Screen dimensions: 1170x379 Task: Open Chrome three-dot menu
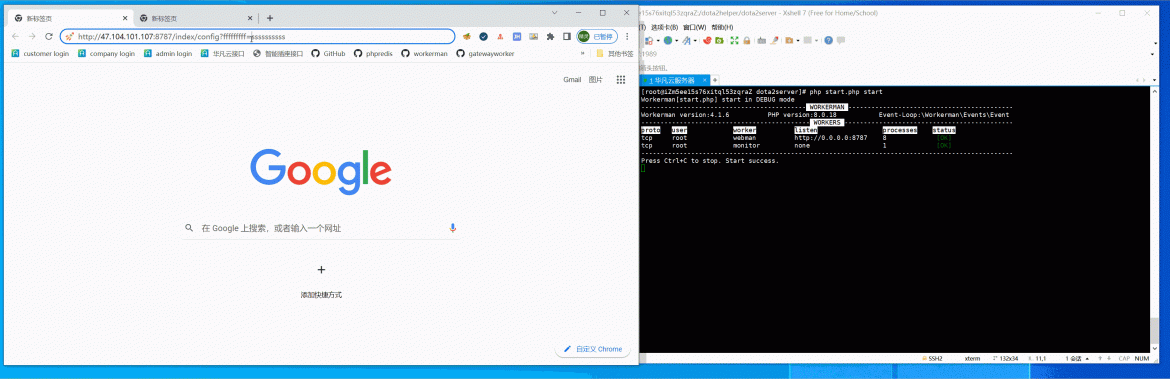tap(627, 37)
